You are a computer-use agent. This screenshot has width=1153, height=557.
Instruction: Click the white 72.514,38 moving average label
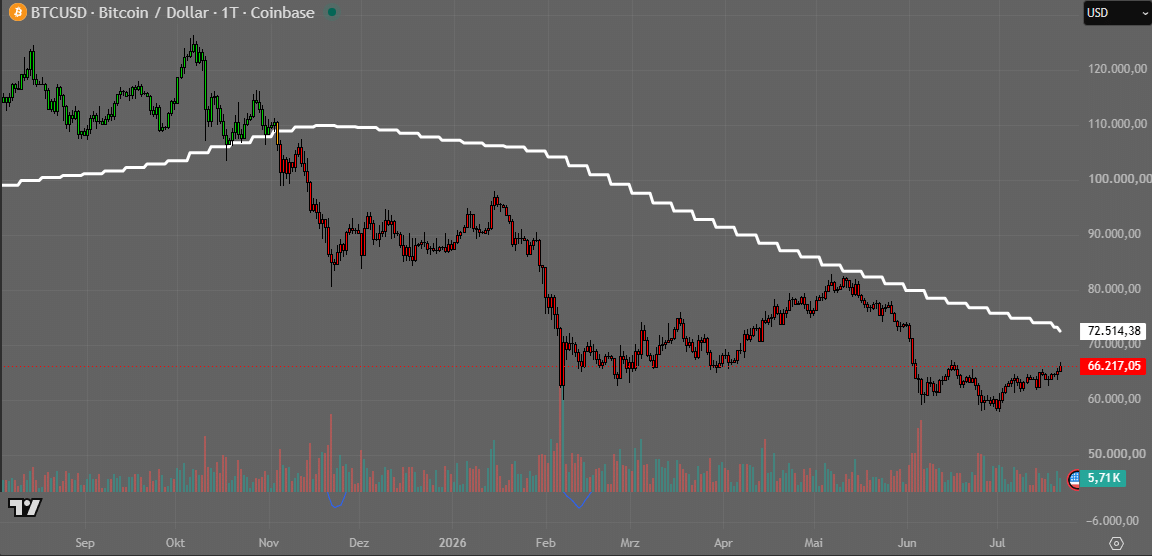(1113, 330)
